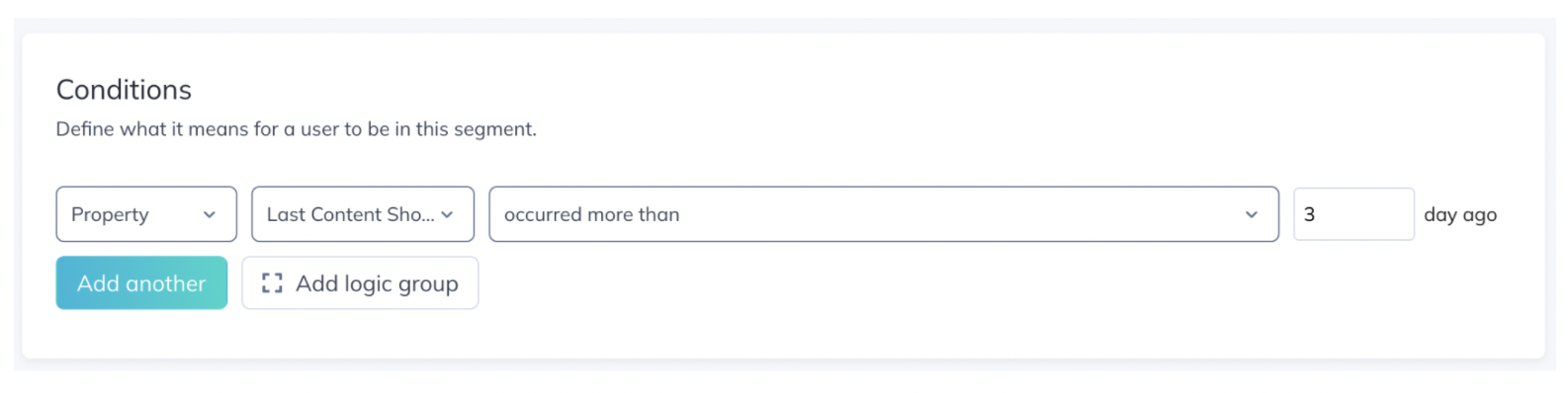Image resolution: width=1568 pixels, height=393 pixels.
Task: Click the Add logic group button
Action: (x=360, y=283)
